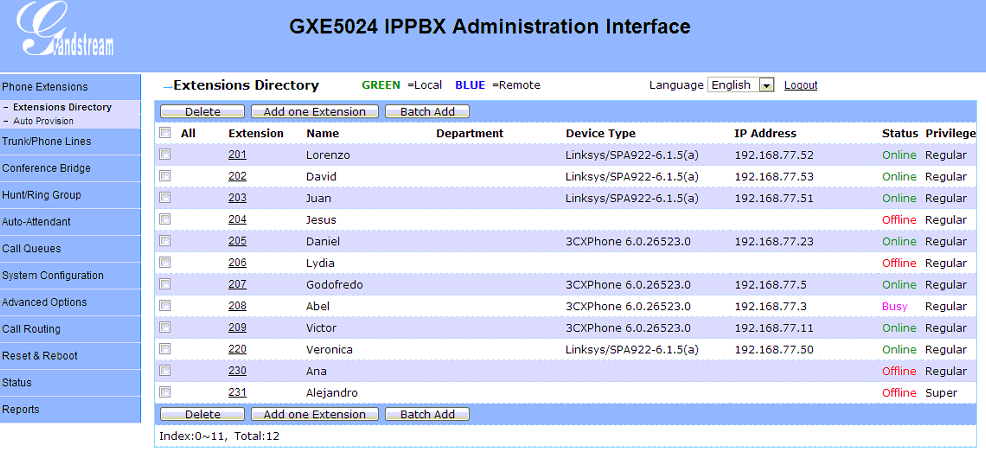The height and width of the screenshot is (451, 986).
Task: Click the Index:0~11, Total:12 text
Action: (x=219, y=435)
